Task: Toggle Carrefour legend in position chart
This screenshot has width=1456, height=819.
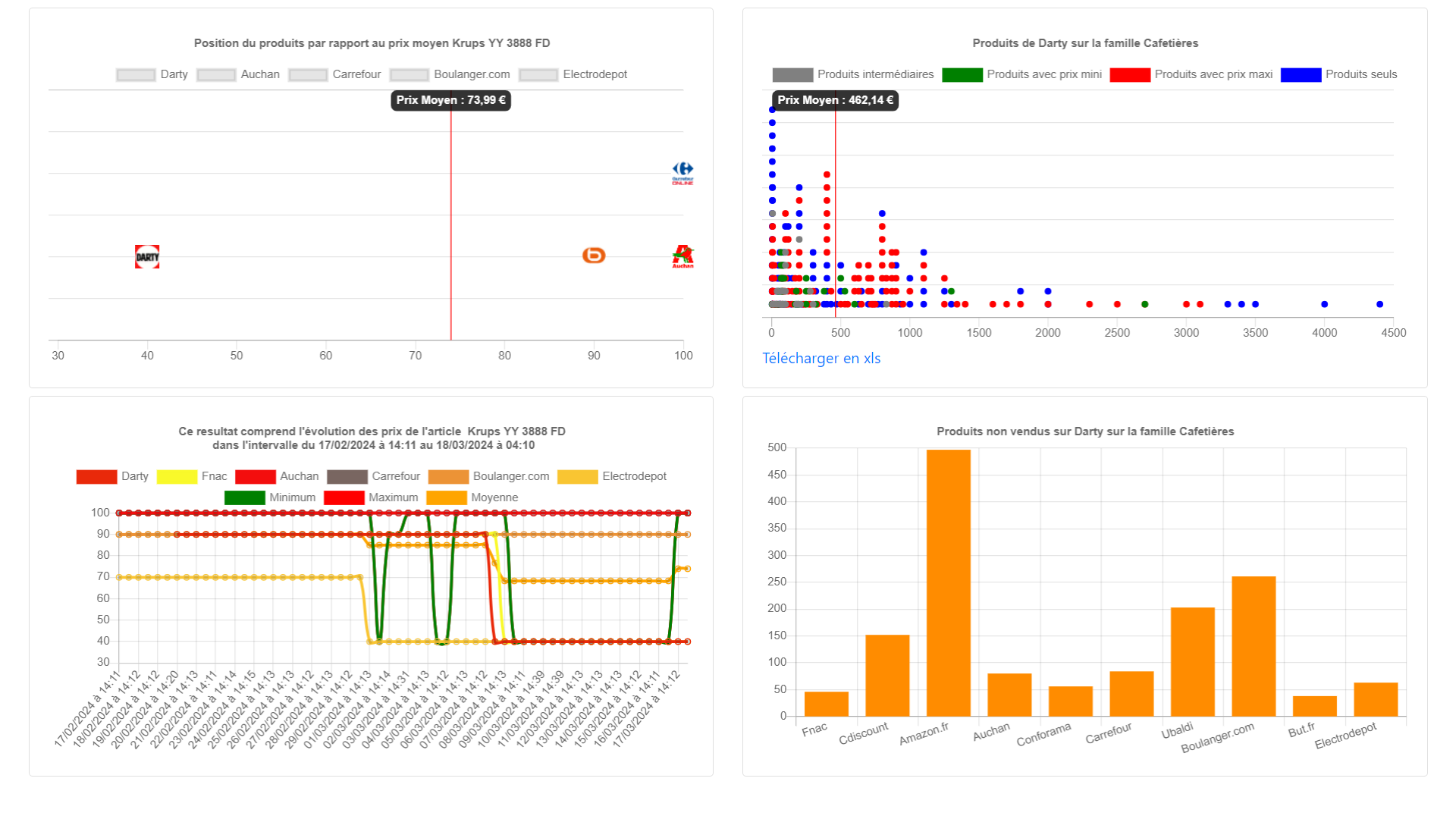Action: coord(334,74)
